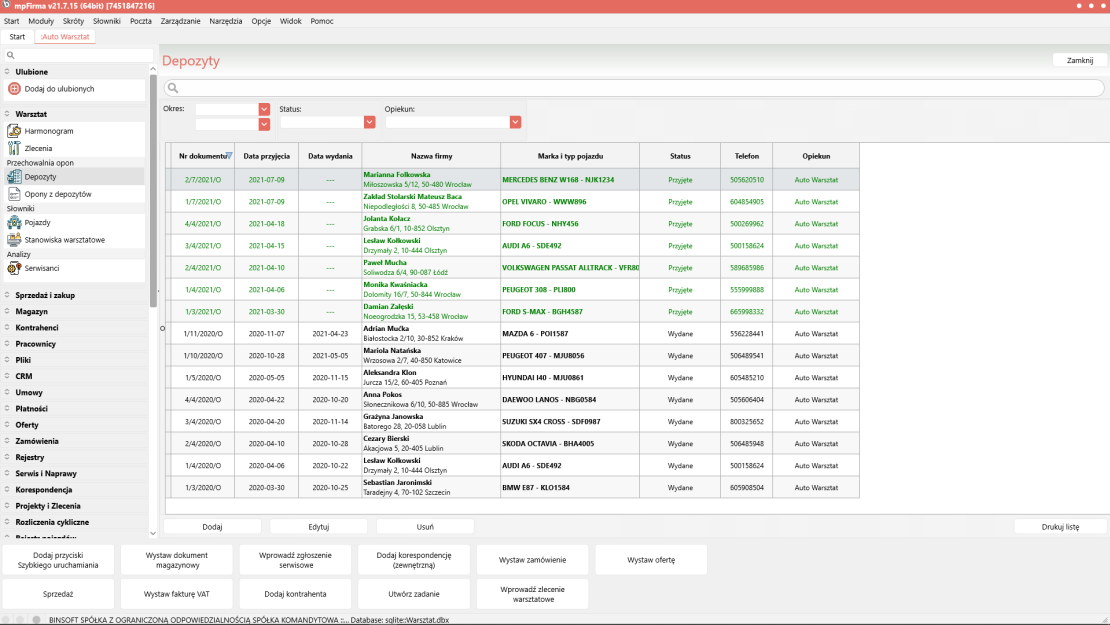Switch to the Start tab
Image resolution: width=1110 pixels, height=625 pixels.
tap(17, 37)
